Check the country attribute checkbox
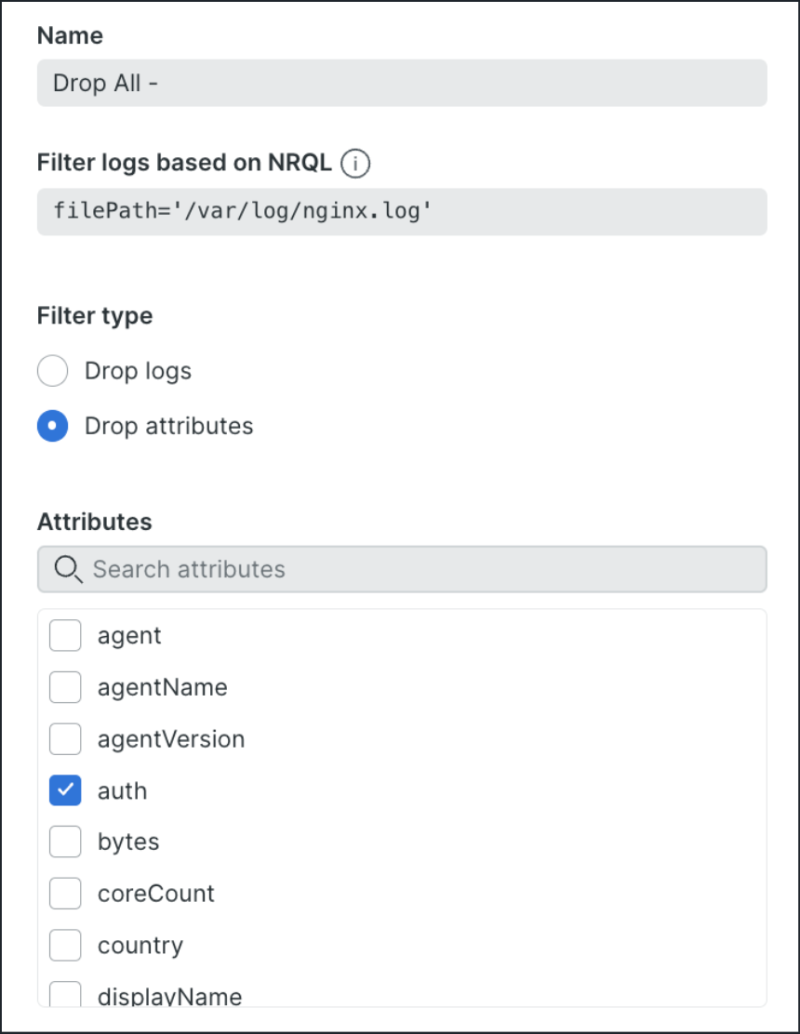800x1034 pixels. (64, 945)
